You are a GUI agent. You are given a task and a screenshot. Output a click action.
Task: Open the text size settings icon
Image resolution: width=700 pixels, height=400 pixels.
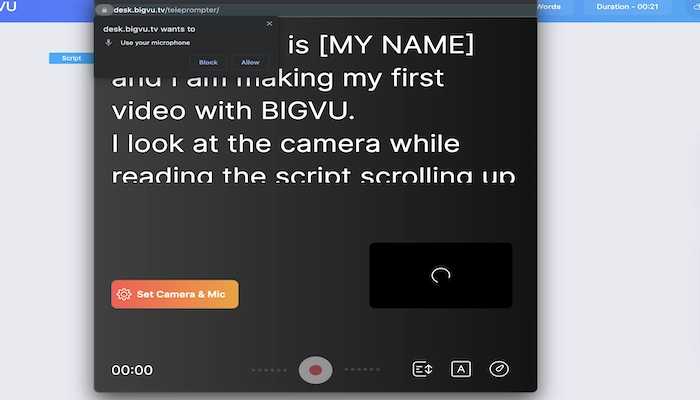pyautogui.click(x=461, y=369)
